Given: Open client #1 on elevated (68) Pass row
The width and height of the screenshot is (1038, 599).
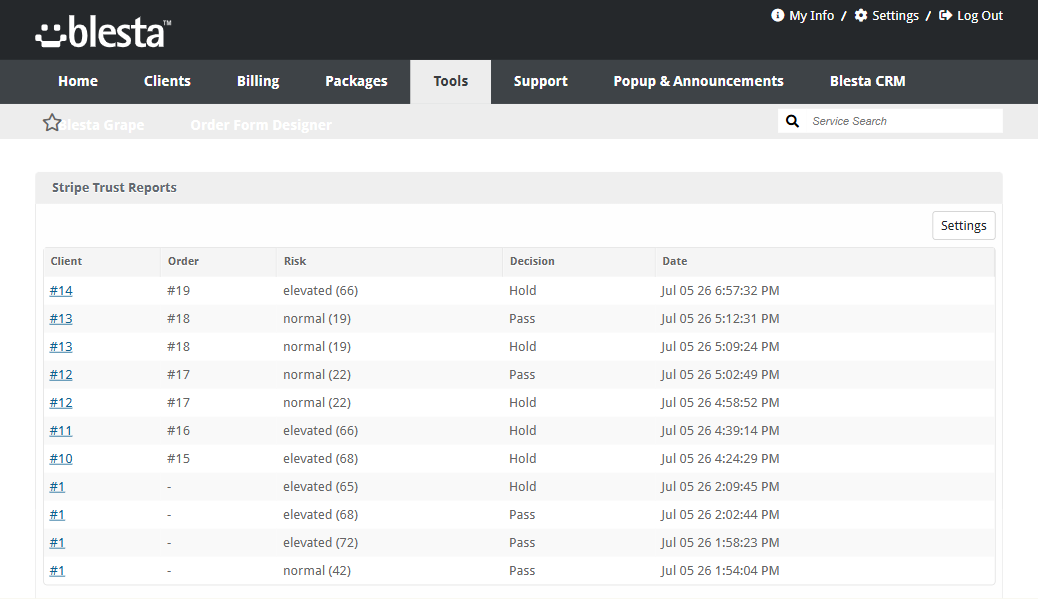Looking at the screenshot, I should coord(57,515).
